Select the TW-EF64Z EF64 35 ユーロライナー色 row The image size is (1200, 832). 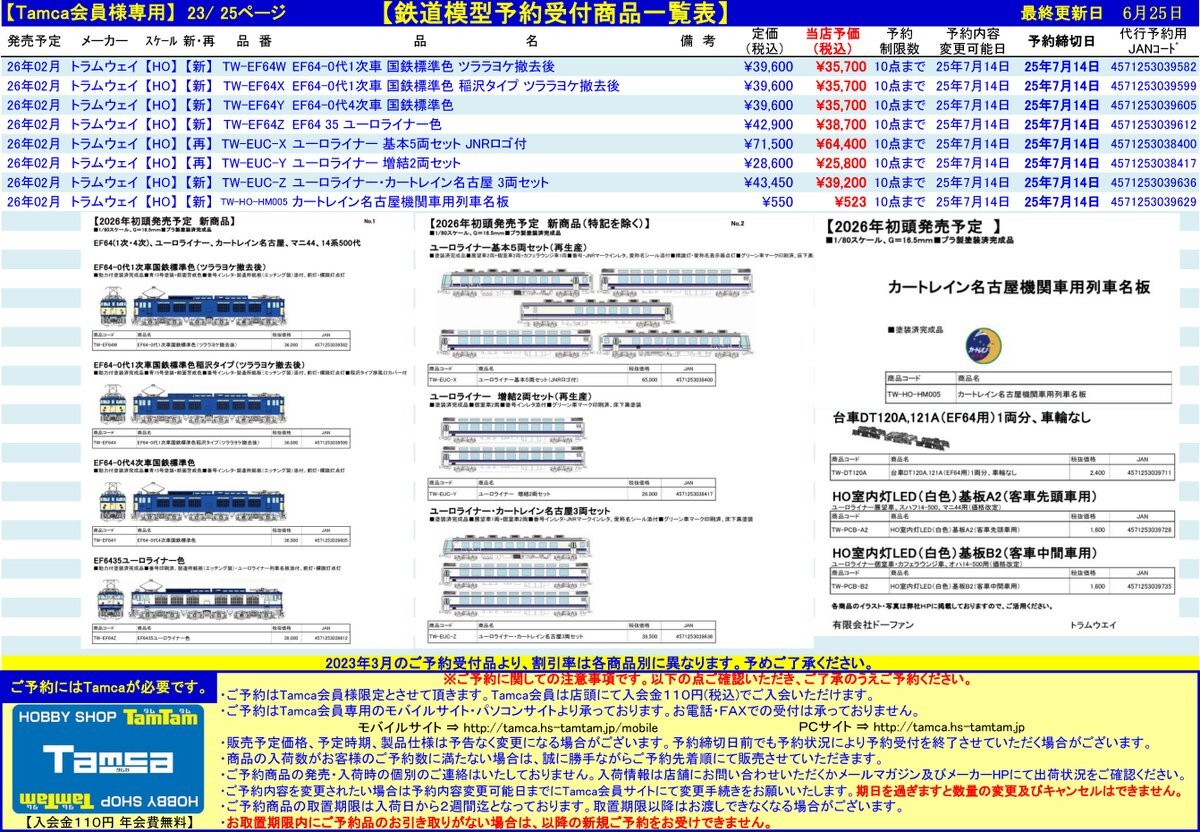click(600, 125)
